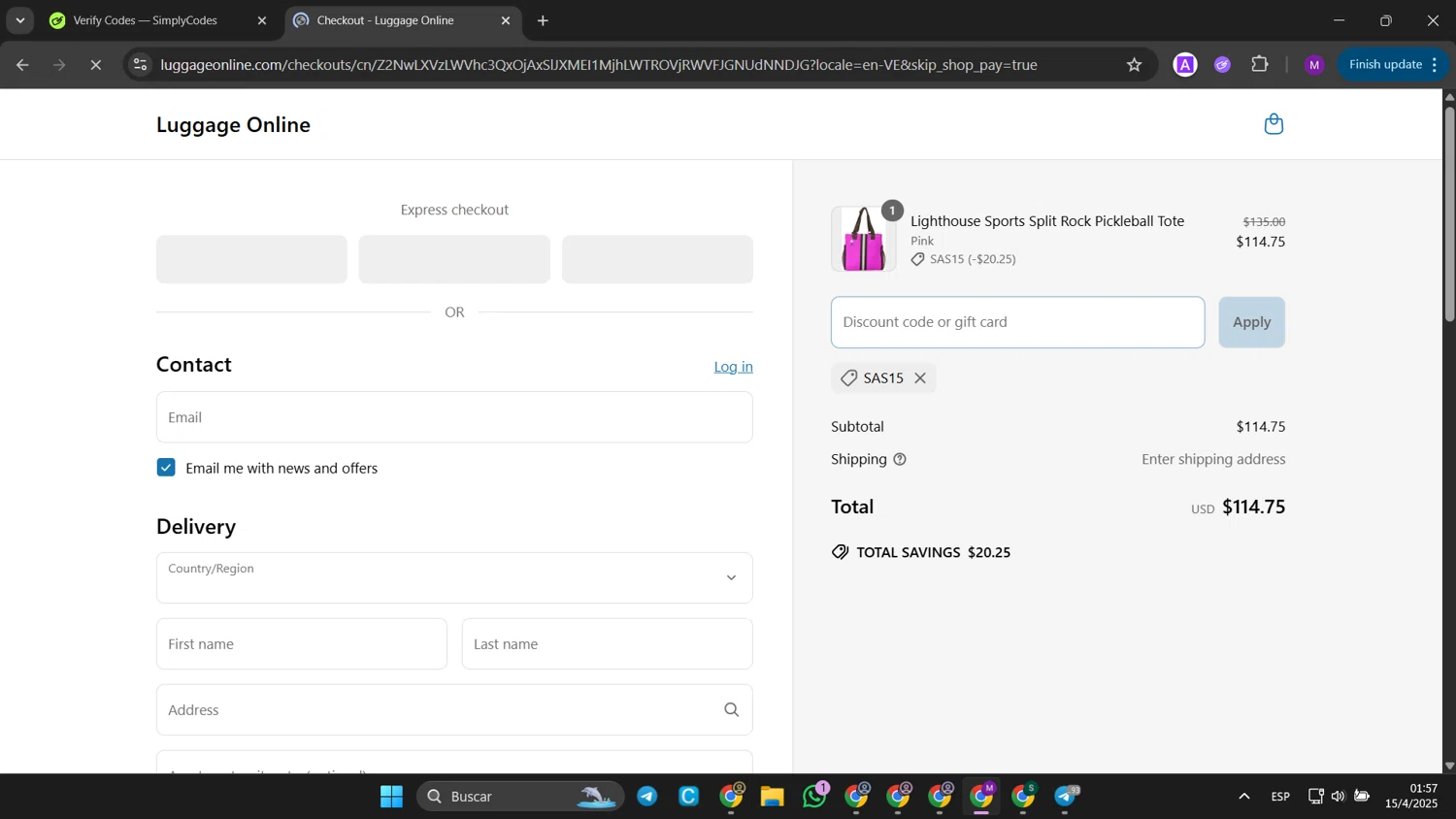Show hidden system tray icons
The width and height of the screenshot is (1456, 819).
coord(1243,797)
